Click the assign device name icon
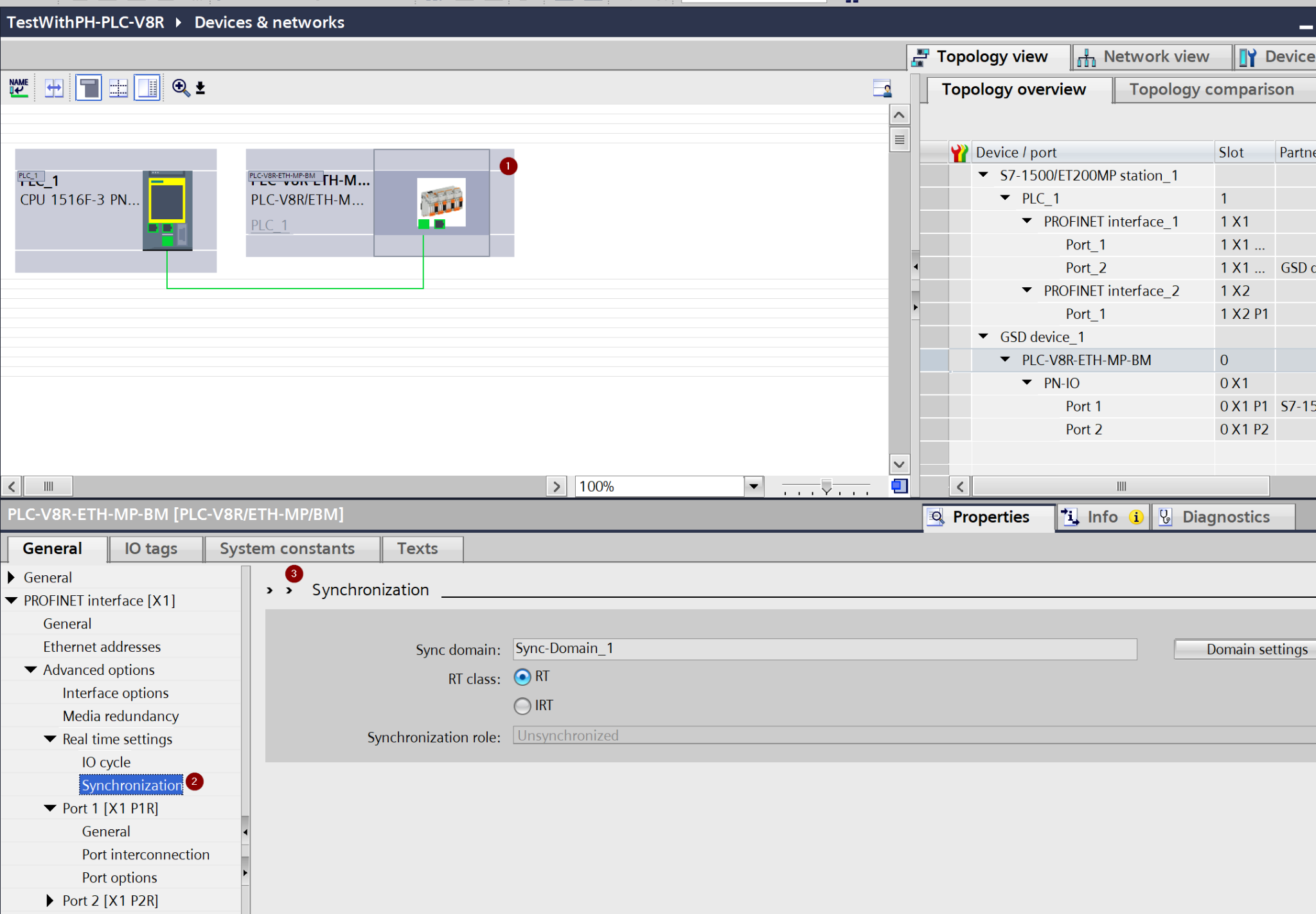1316x914 pixels. pyautogui.click(x=19, y=87)
